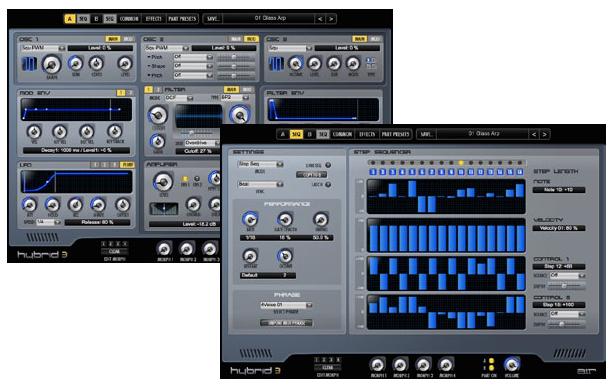This screenshot has width=610, height=390.
Task: Click the Osc 1 waveform display icon
Action: 29,64
